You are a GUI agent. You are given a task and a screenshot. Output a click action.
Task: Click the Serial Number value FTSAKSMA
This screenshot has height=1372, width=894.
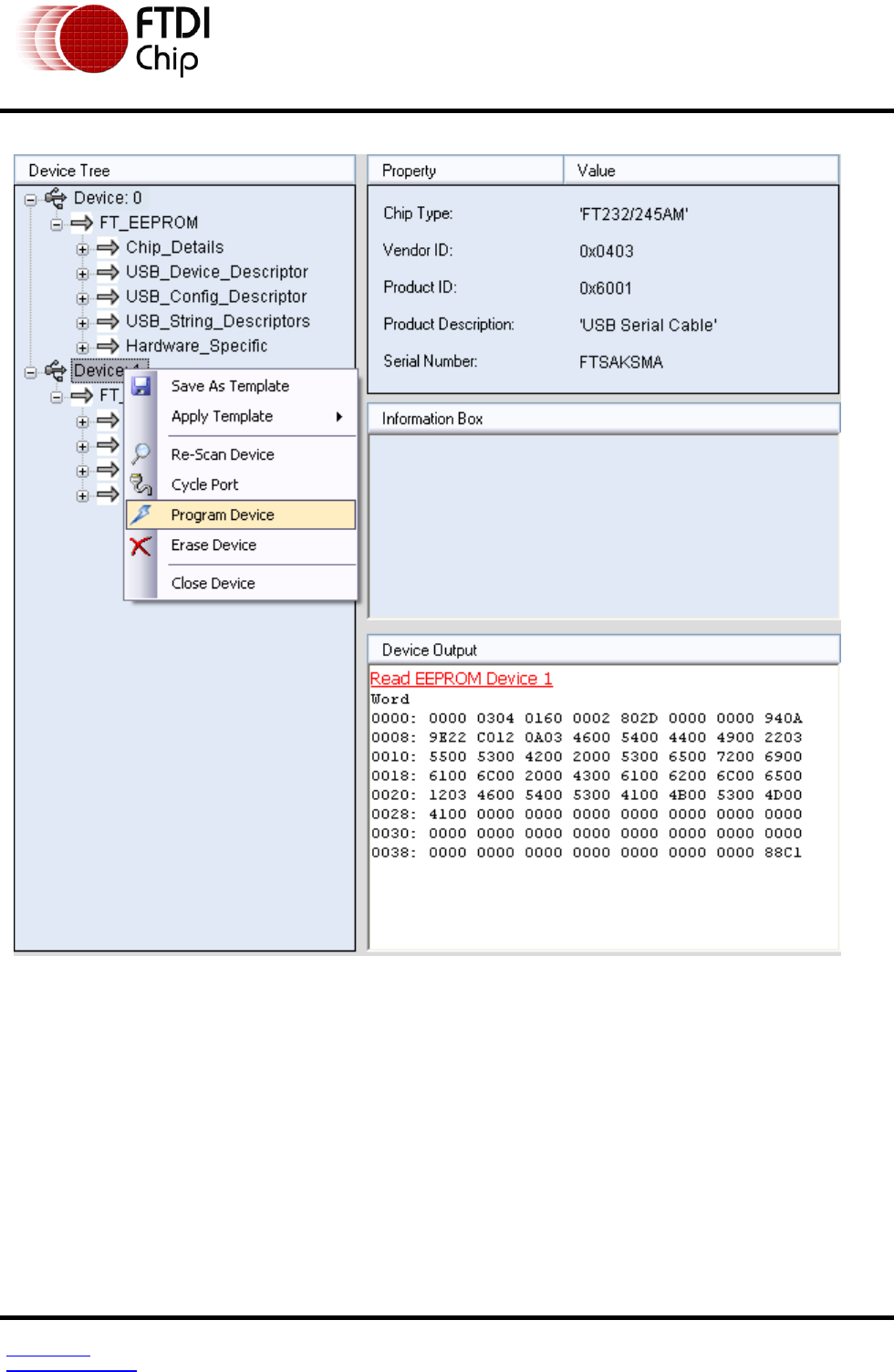coord(621,362)
